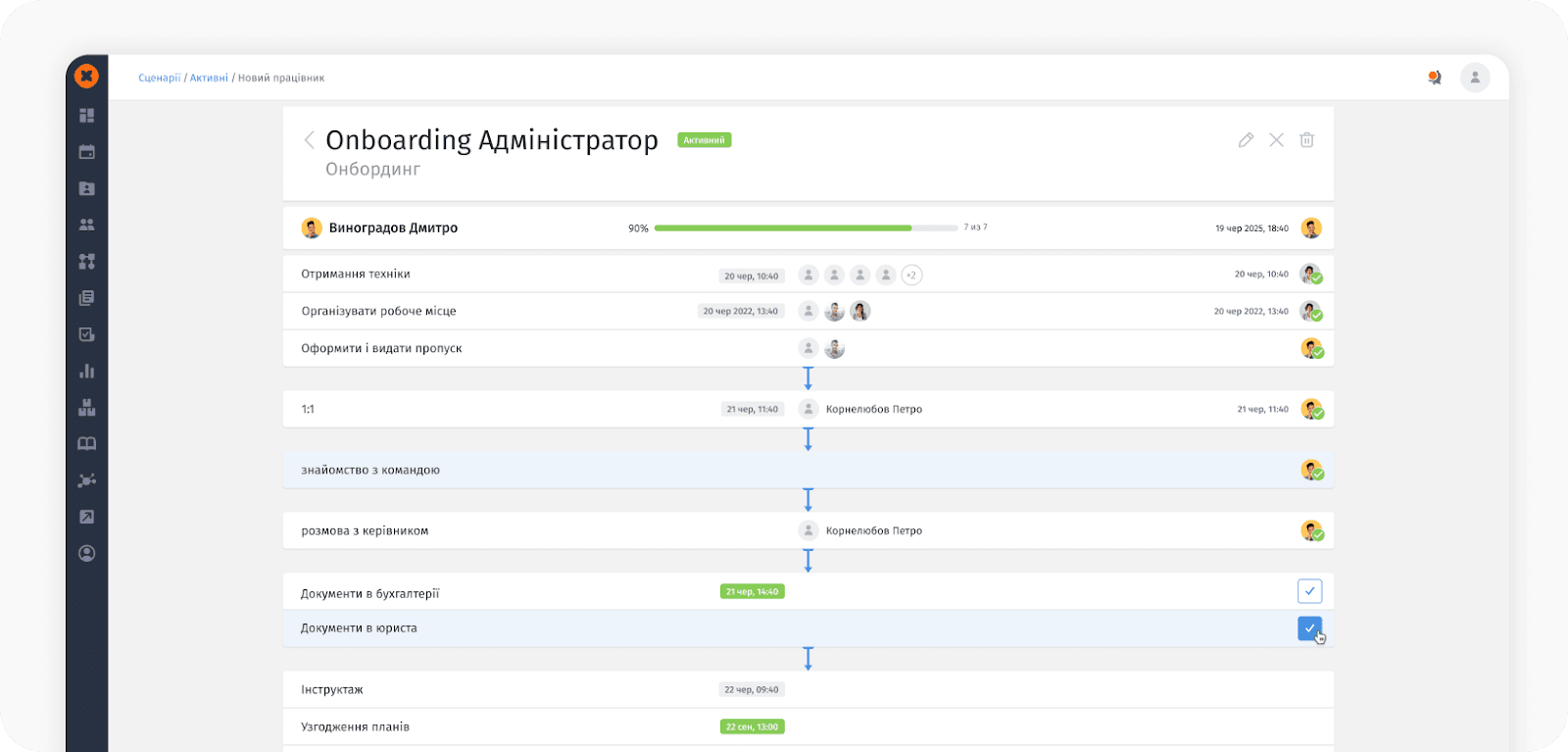This screenshot has width=1568, height=752.
Task: Go back using the left chevron arrow
Action: coord(309,140)
